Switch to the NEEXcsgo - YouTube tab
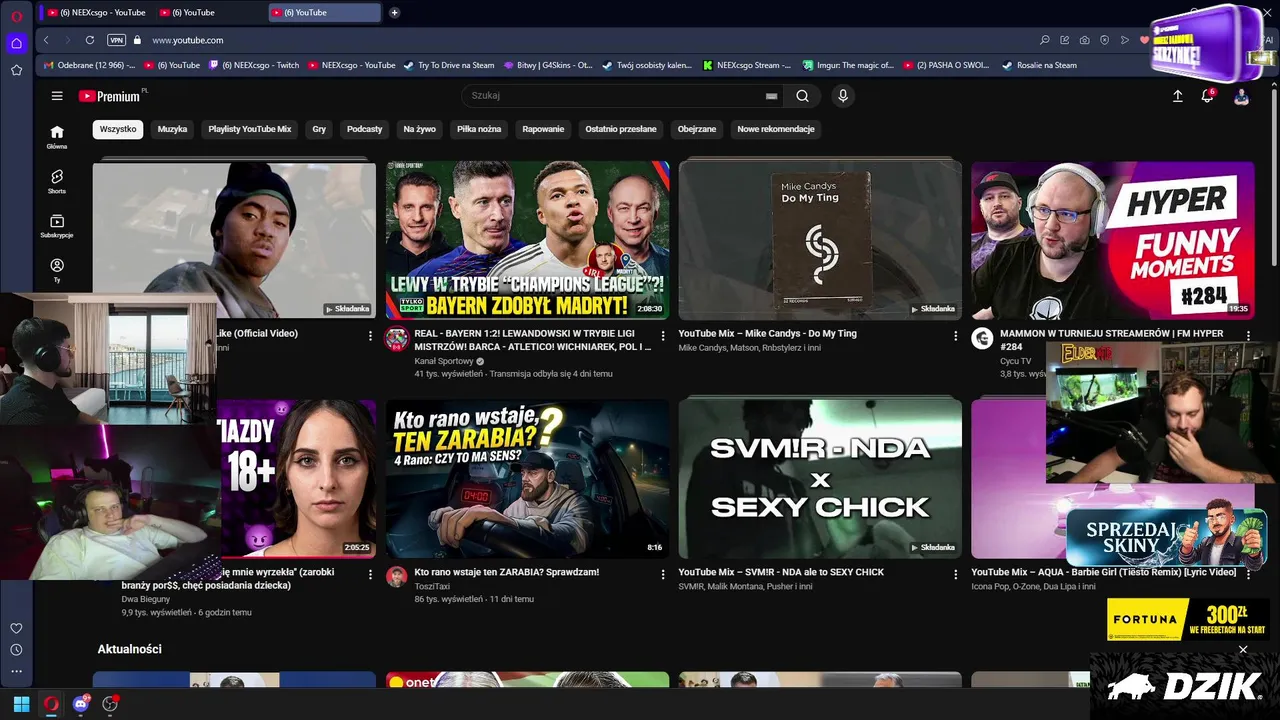The height and width of the screenshot is (720, 1280). click(x=96, y=12)
